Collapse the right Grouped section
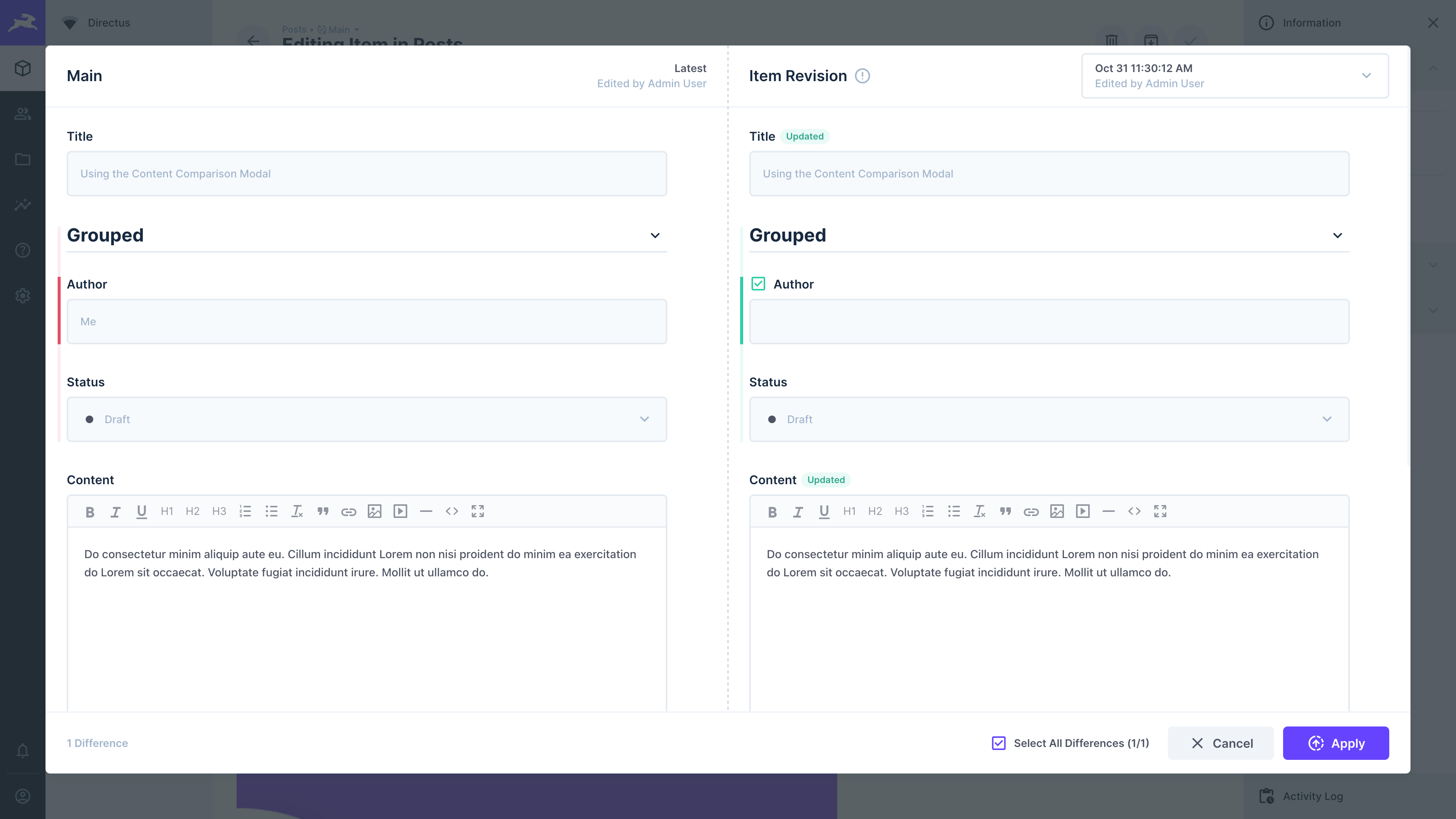1456x819 pixels. click(1337, 236)
